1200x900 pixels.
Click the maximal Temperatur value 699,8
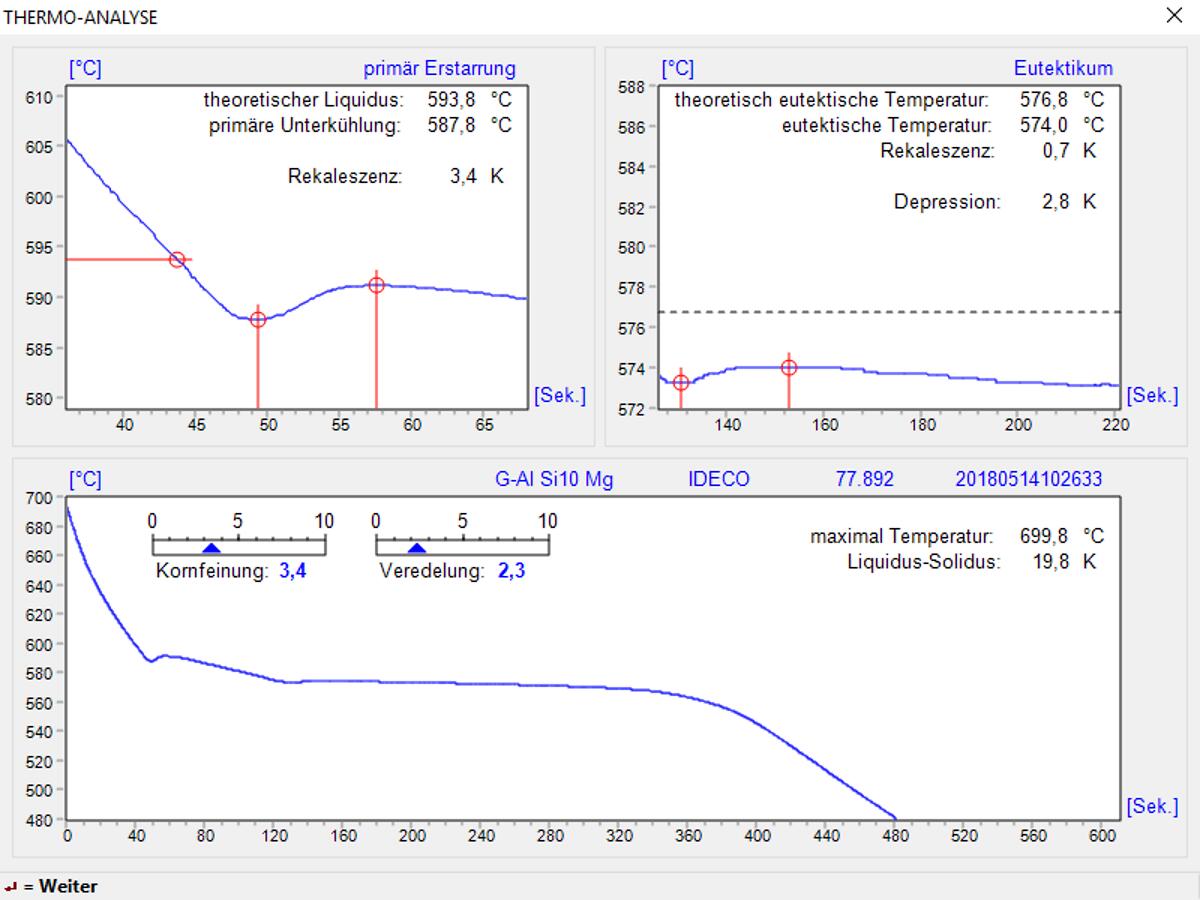(1043, 536)
